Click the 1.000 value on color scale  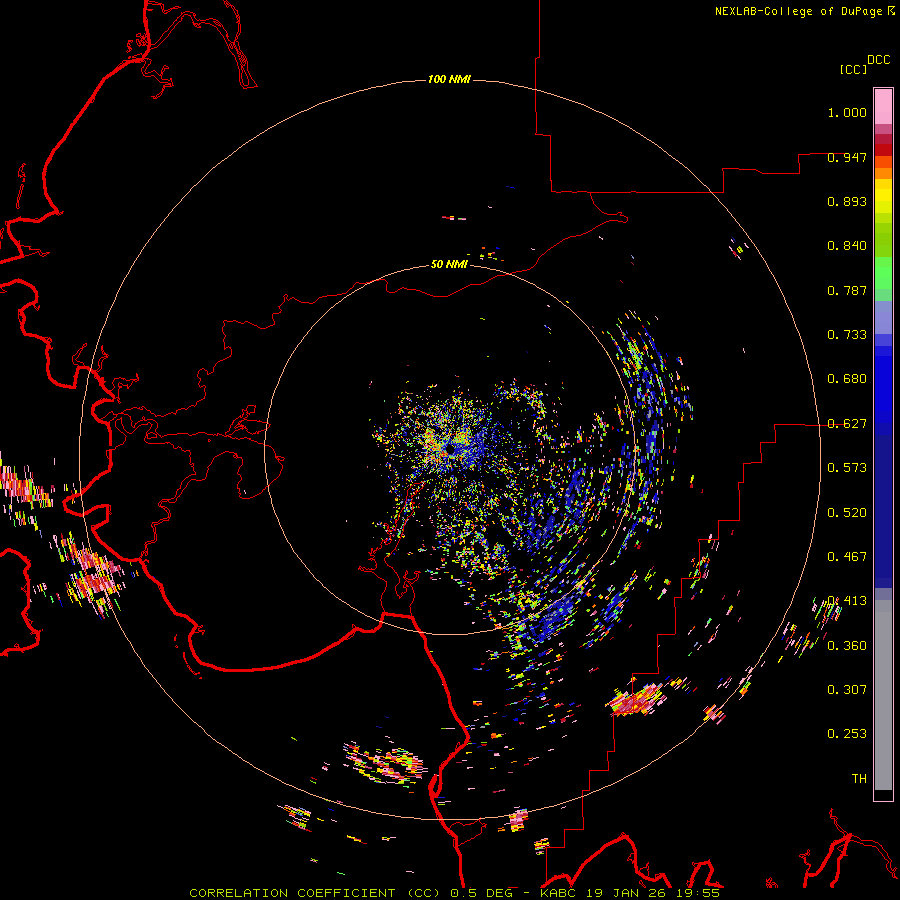click(847, 112)
